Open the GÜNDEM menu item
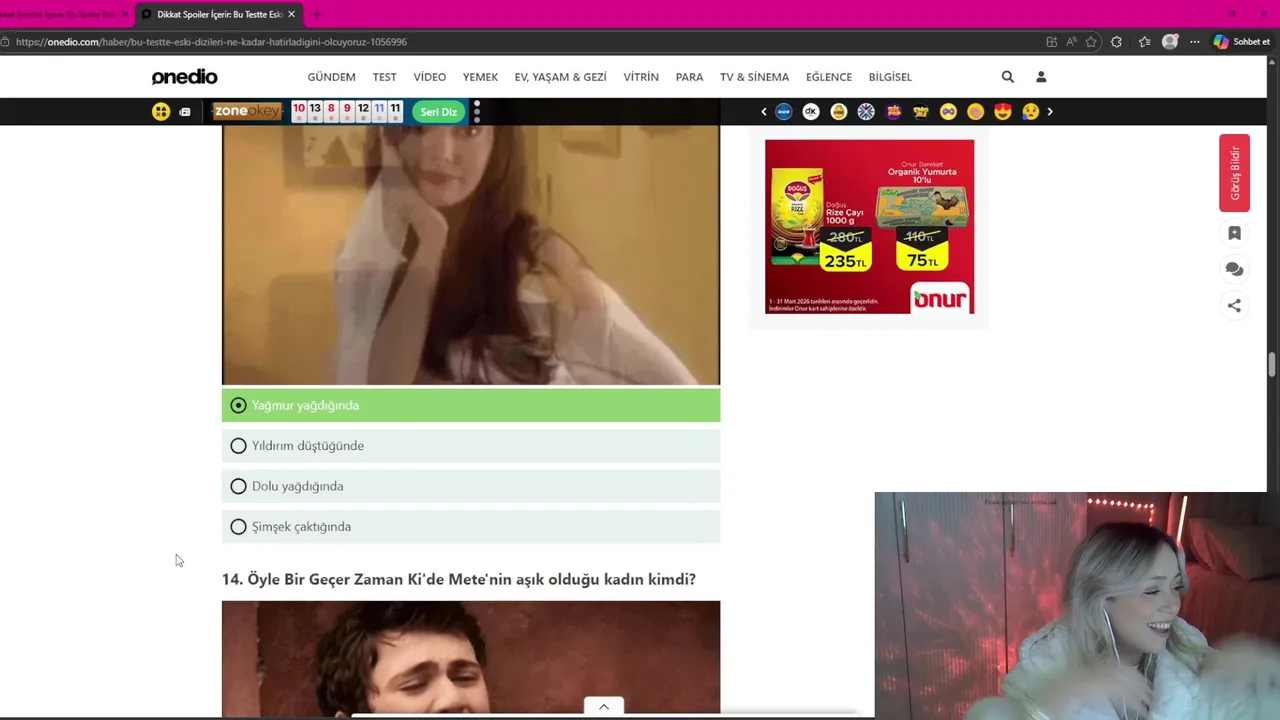1280x720 pixels. 331,77
